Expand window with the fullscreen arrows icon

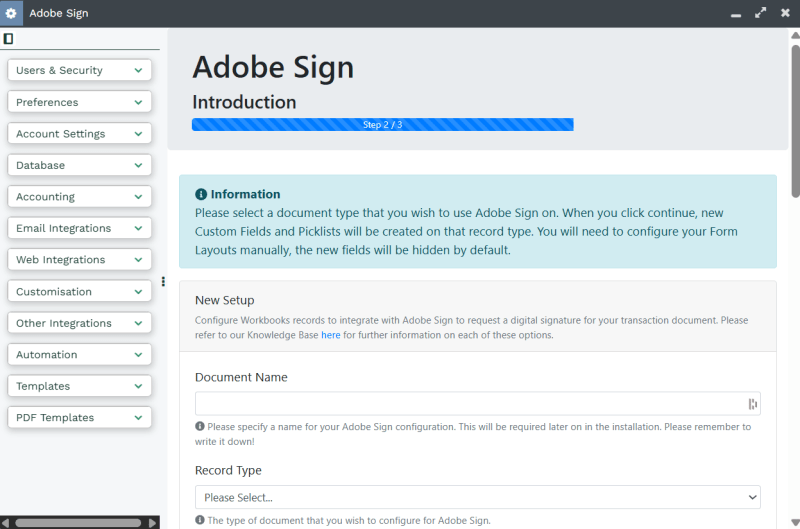click(760, 13)
